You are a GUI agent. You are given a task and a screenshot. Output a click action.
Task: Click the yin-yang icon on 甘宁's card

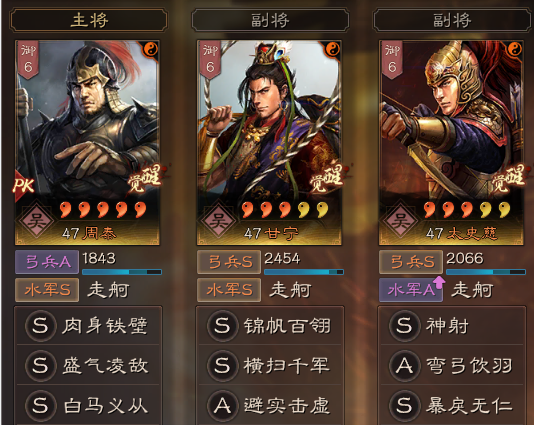pyautogui.click(x=332, y=50)
